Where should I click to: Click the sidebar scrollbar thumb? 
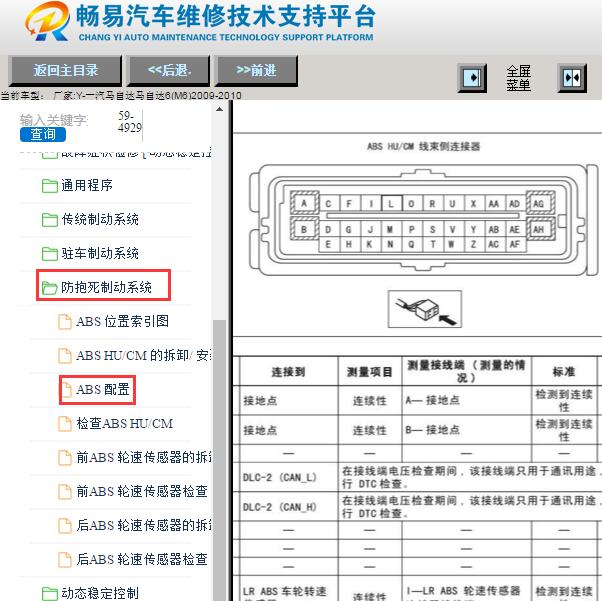click(219, 459)
